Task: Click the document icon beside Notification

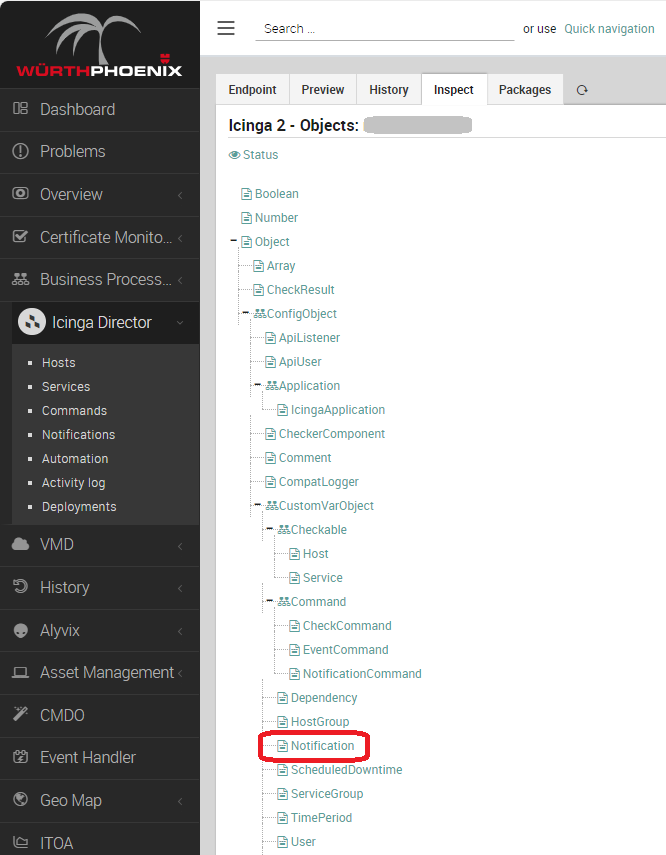Action: pos(283,745)
